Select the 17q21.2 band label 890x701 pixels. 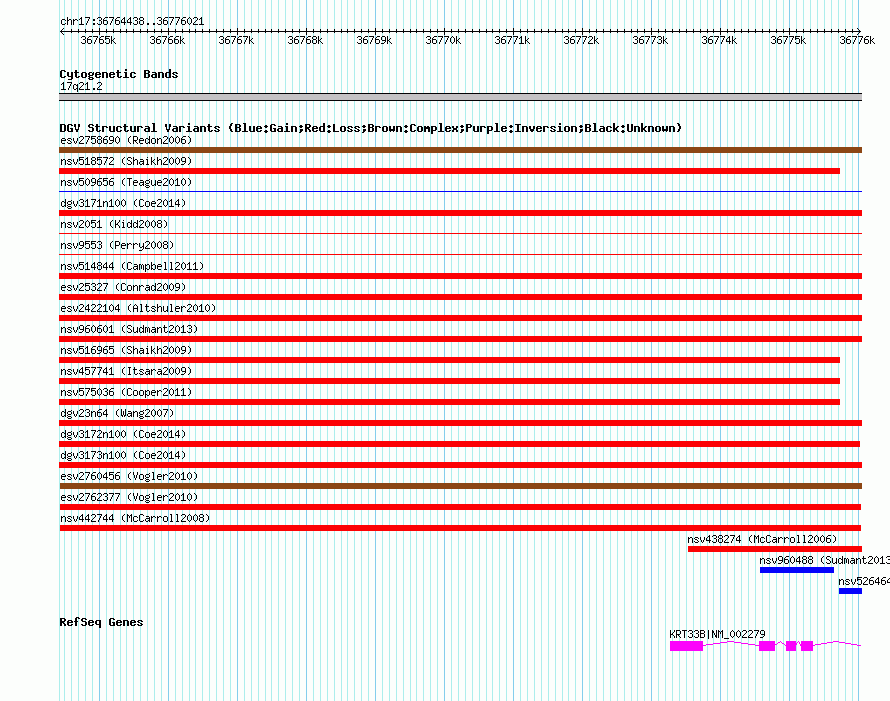(x=81, y=86)
